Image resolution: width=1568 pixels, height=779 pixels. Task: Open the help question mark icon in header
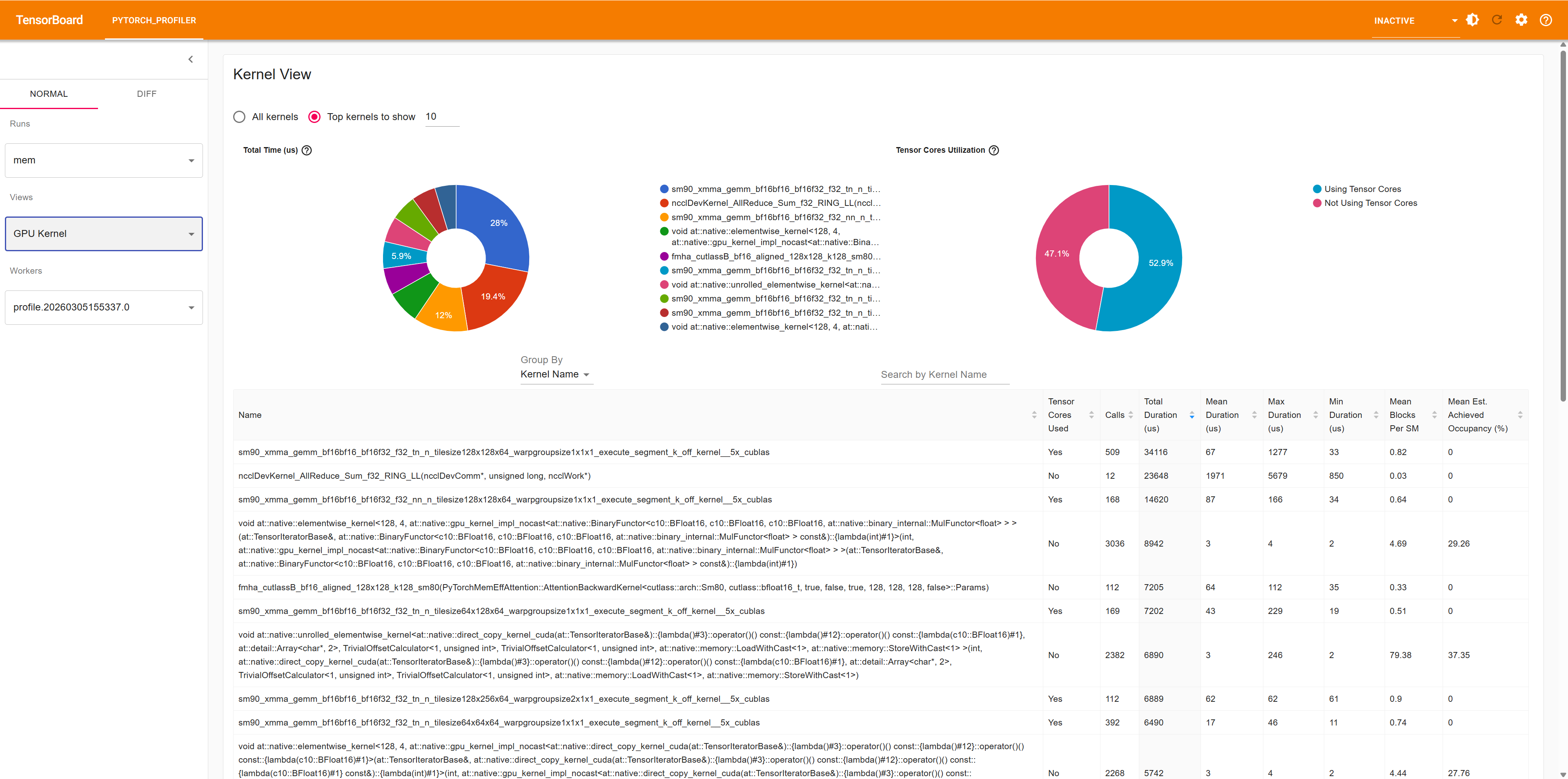tap(1545, 20)
